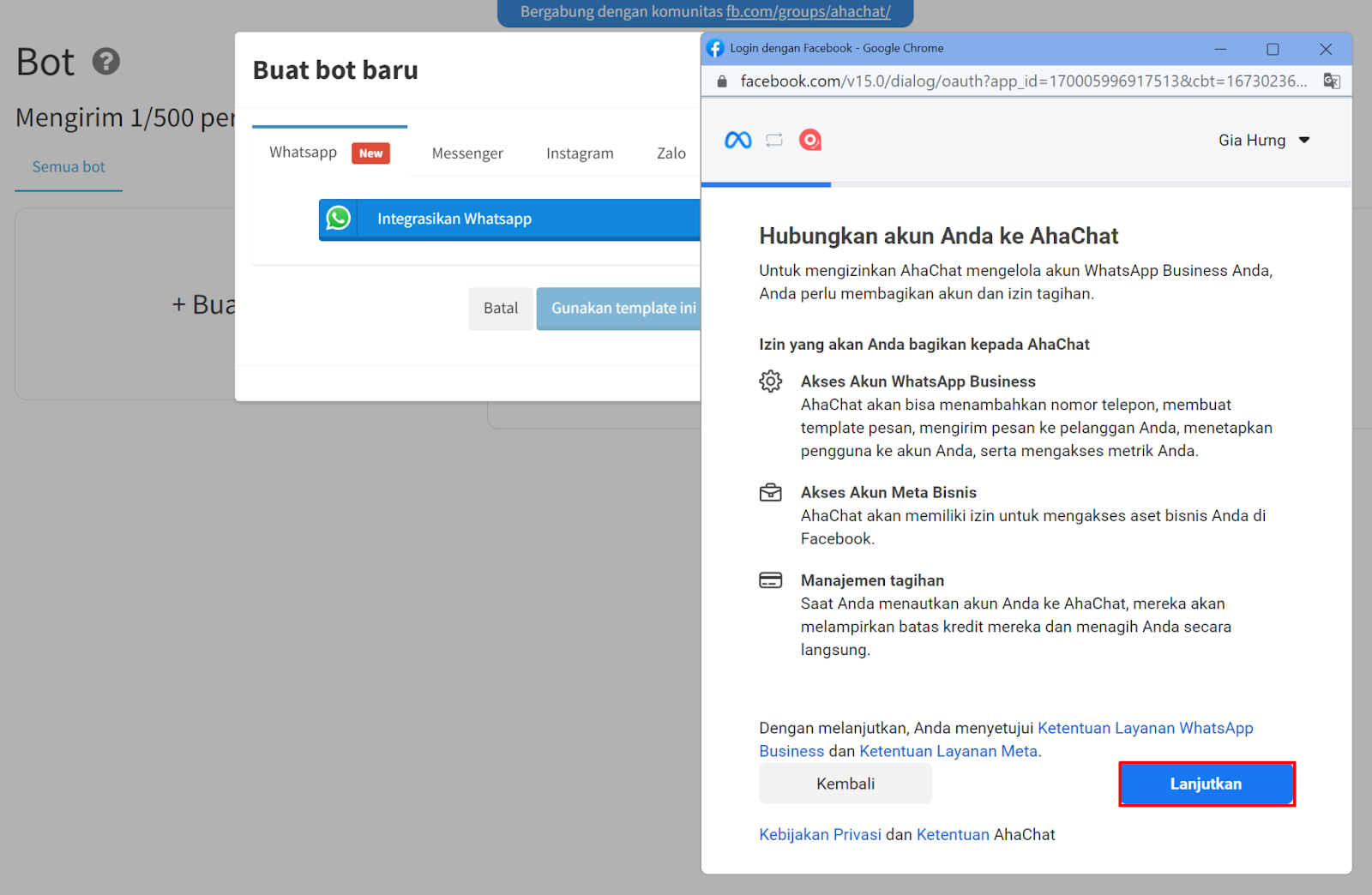1372x895 pixels.
Task: Minimize the Login dengan Facebook window
Action: click(1220, 49)
